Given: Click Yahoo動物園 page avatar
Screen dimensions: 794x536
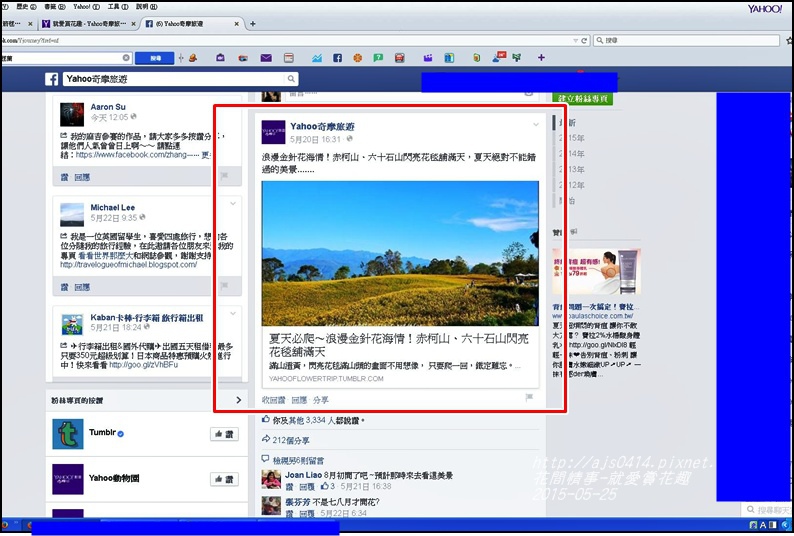Looking at the screenshot, I should (68, 479).
